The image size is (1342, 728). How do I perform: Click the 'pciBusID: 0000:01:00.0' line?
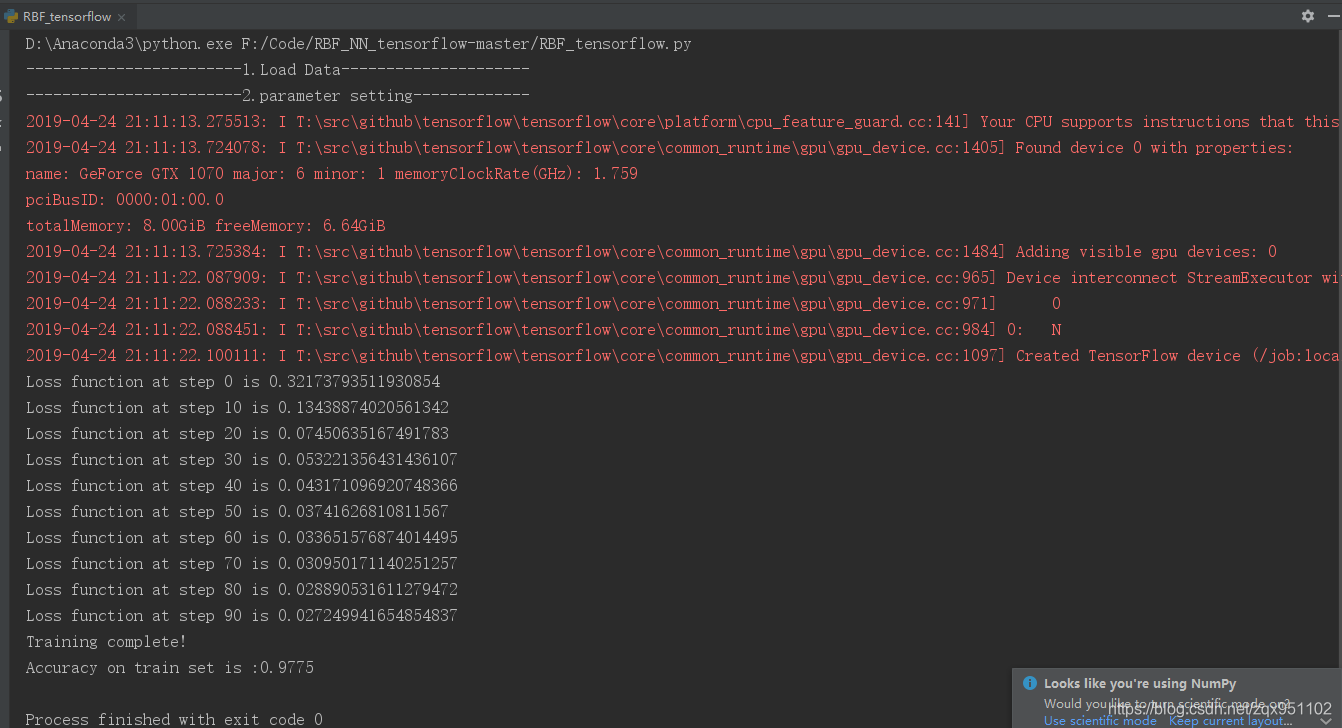tap(125, 200)
